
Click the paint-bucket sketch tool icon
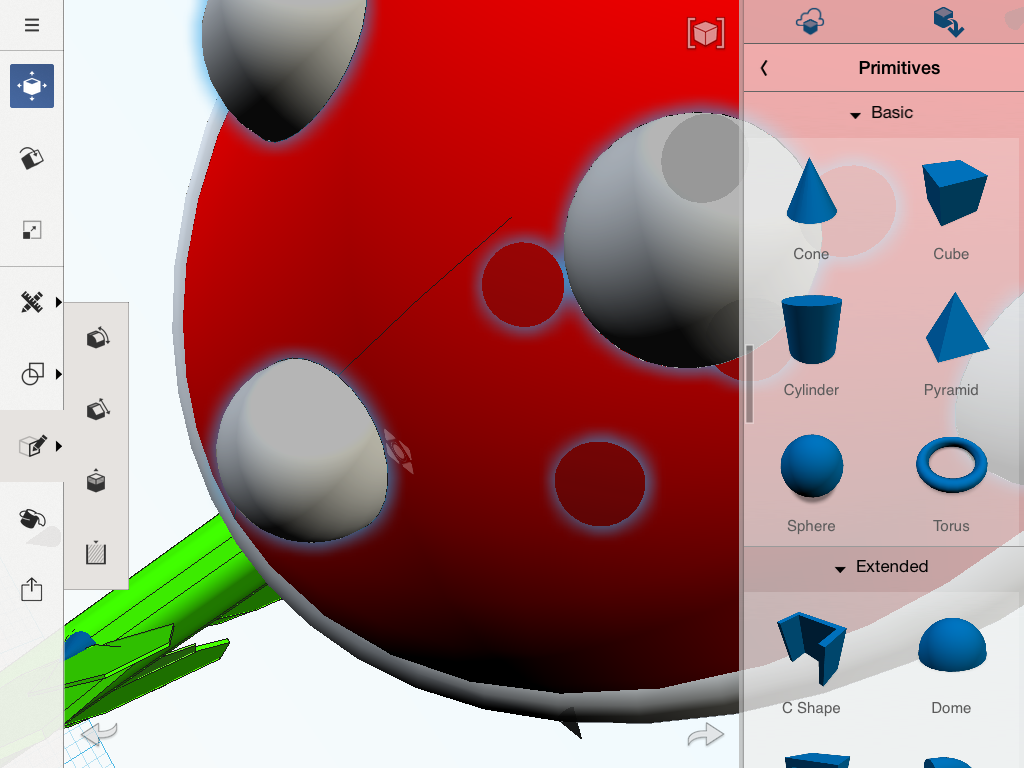point(31,157)
